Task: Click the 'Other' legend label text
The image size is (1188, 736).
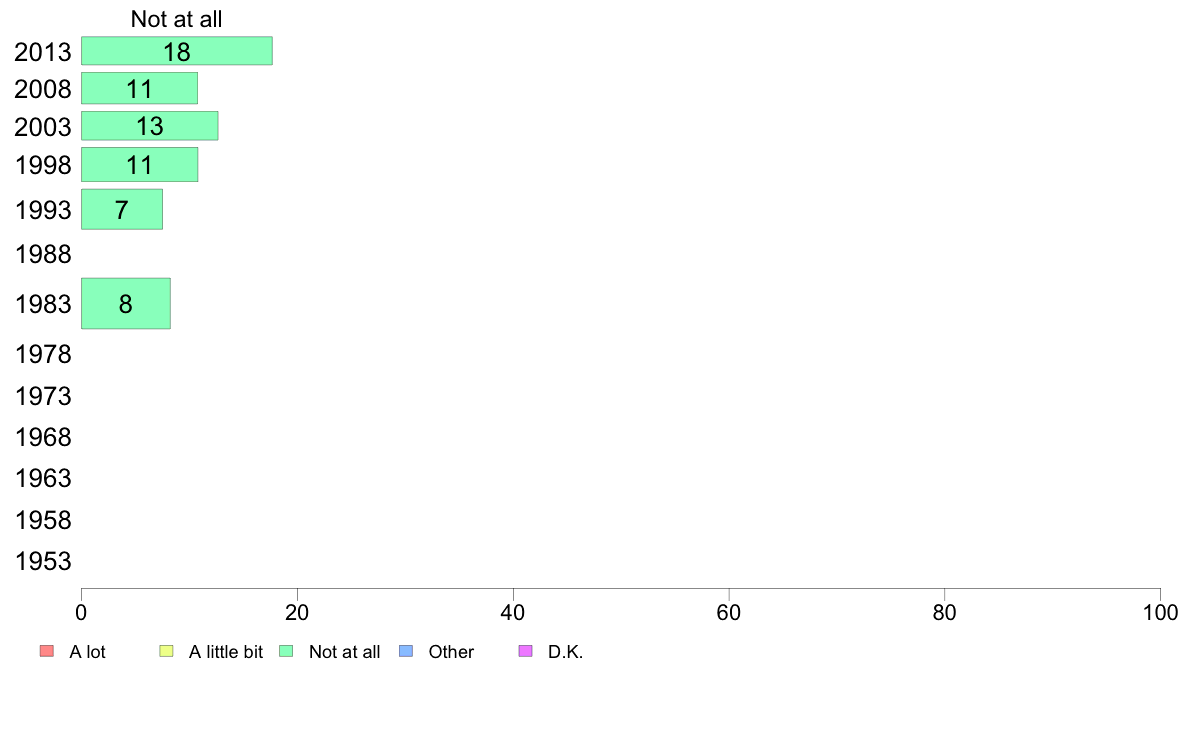Action: click(x=451, y=652)
